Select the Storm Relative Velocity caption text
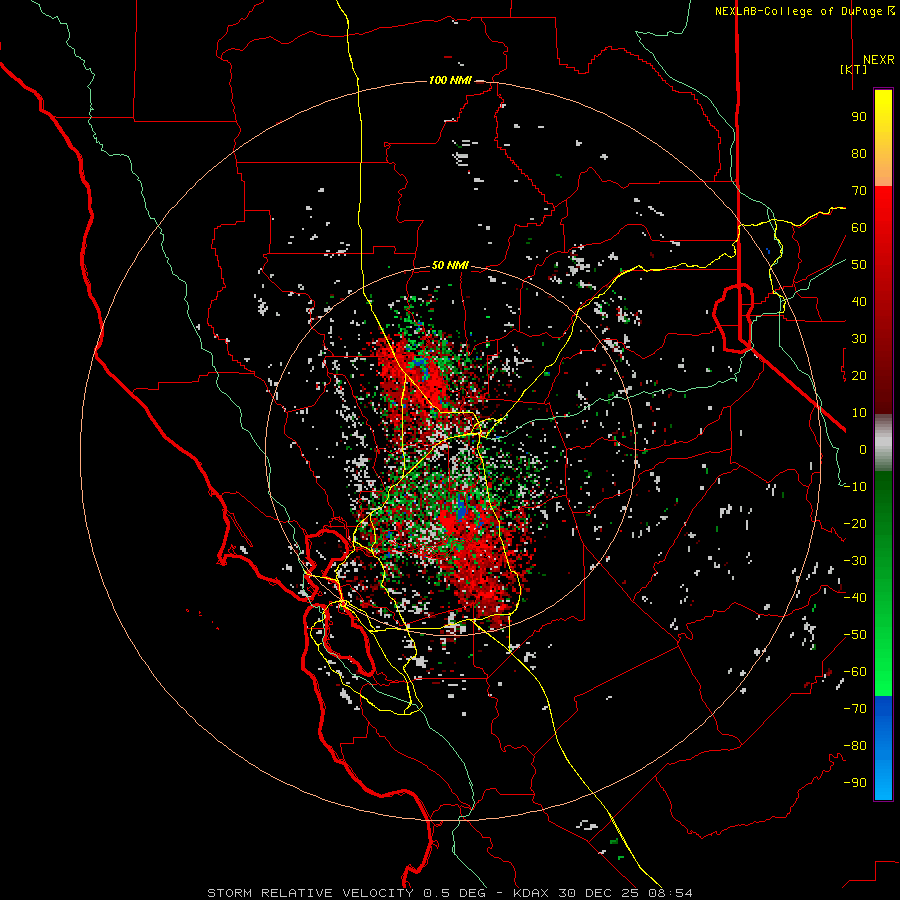Image resolution: width=900 pixels, height=900 pixels. [450, 893]
